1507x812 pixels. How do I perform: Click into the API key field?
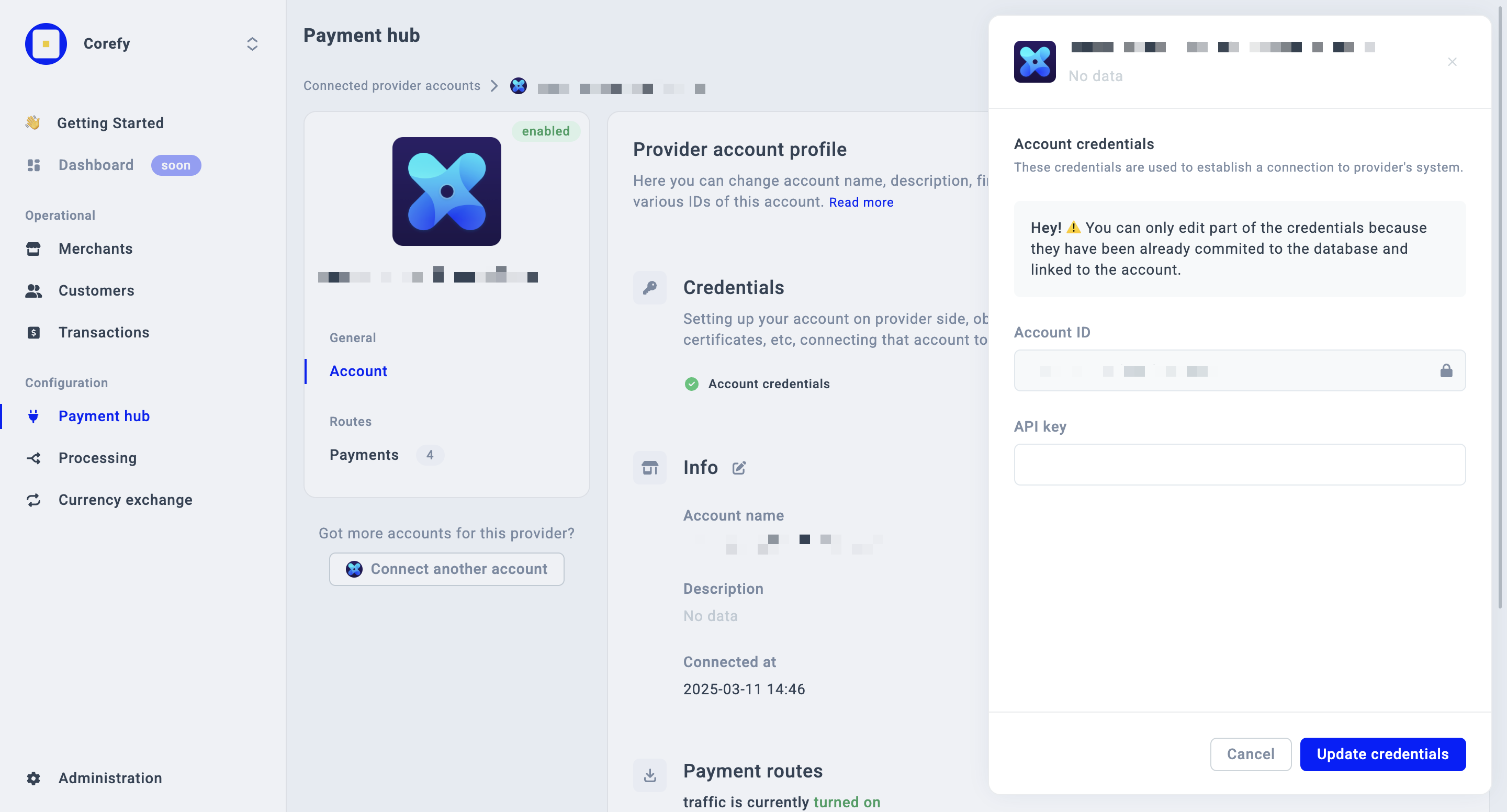click(1239, 465)
